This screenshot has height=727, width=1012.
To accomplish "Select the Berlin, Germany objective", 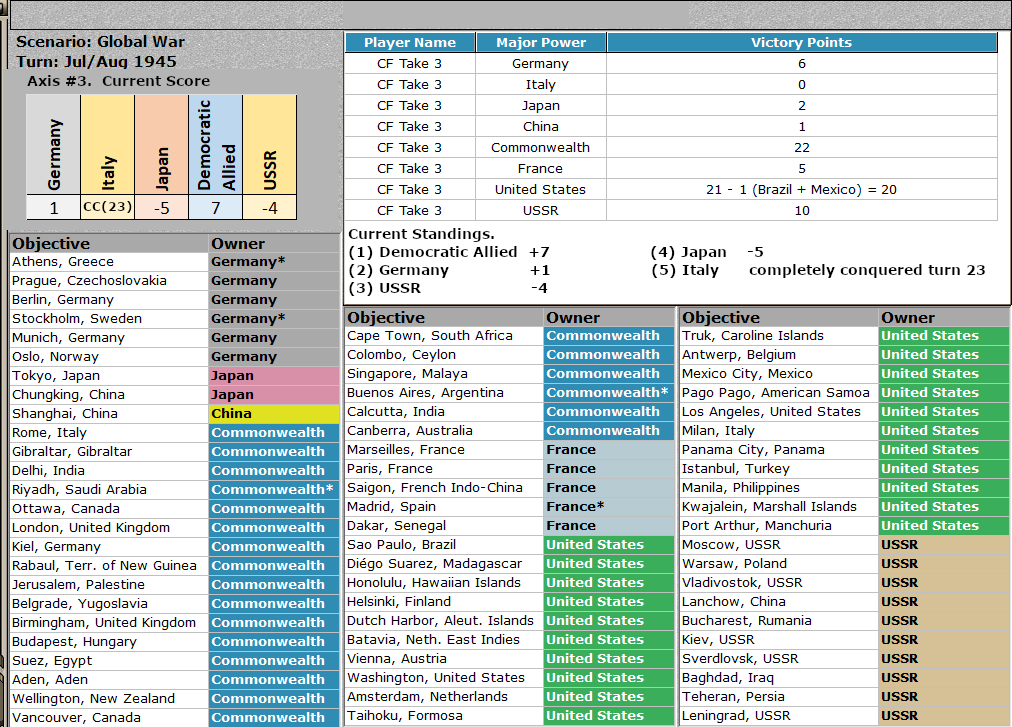I will 109,300.
